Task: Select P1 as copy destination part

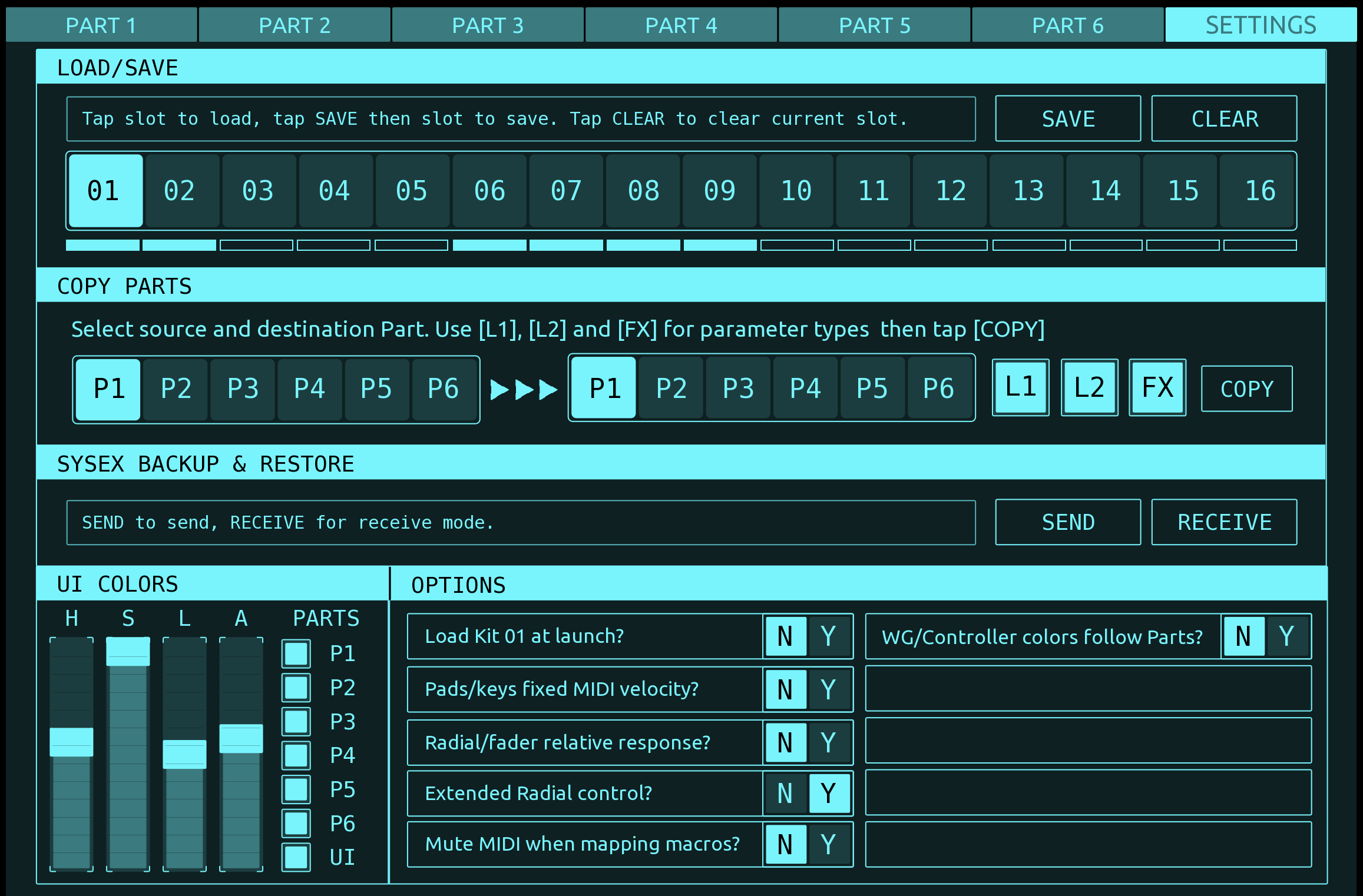Action: [x=604, y=388]
